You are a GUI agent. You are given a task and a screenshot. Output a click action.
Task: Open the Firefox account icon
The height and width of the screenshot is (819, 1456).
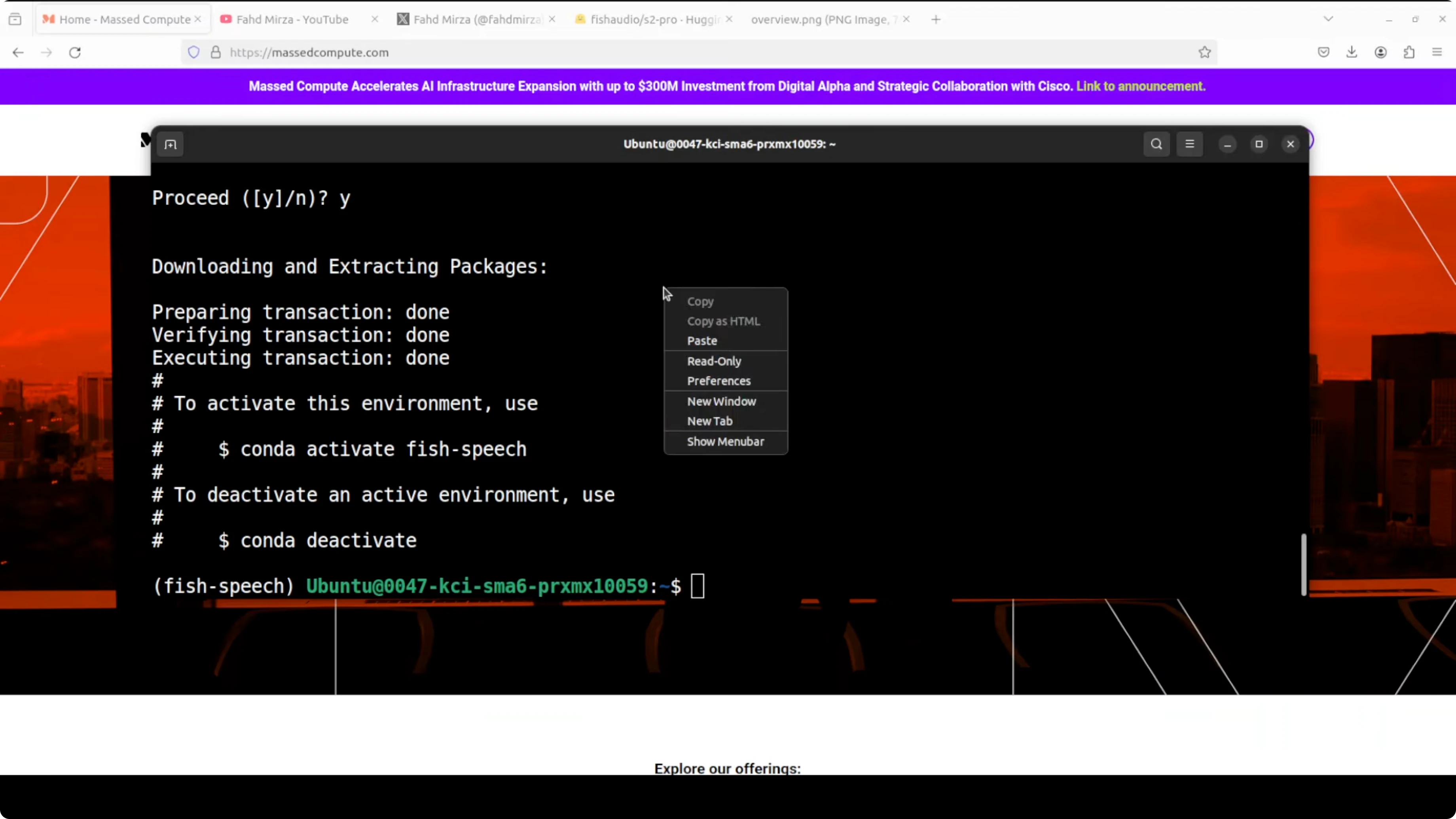(x=1381, y=52)
